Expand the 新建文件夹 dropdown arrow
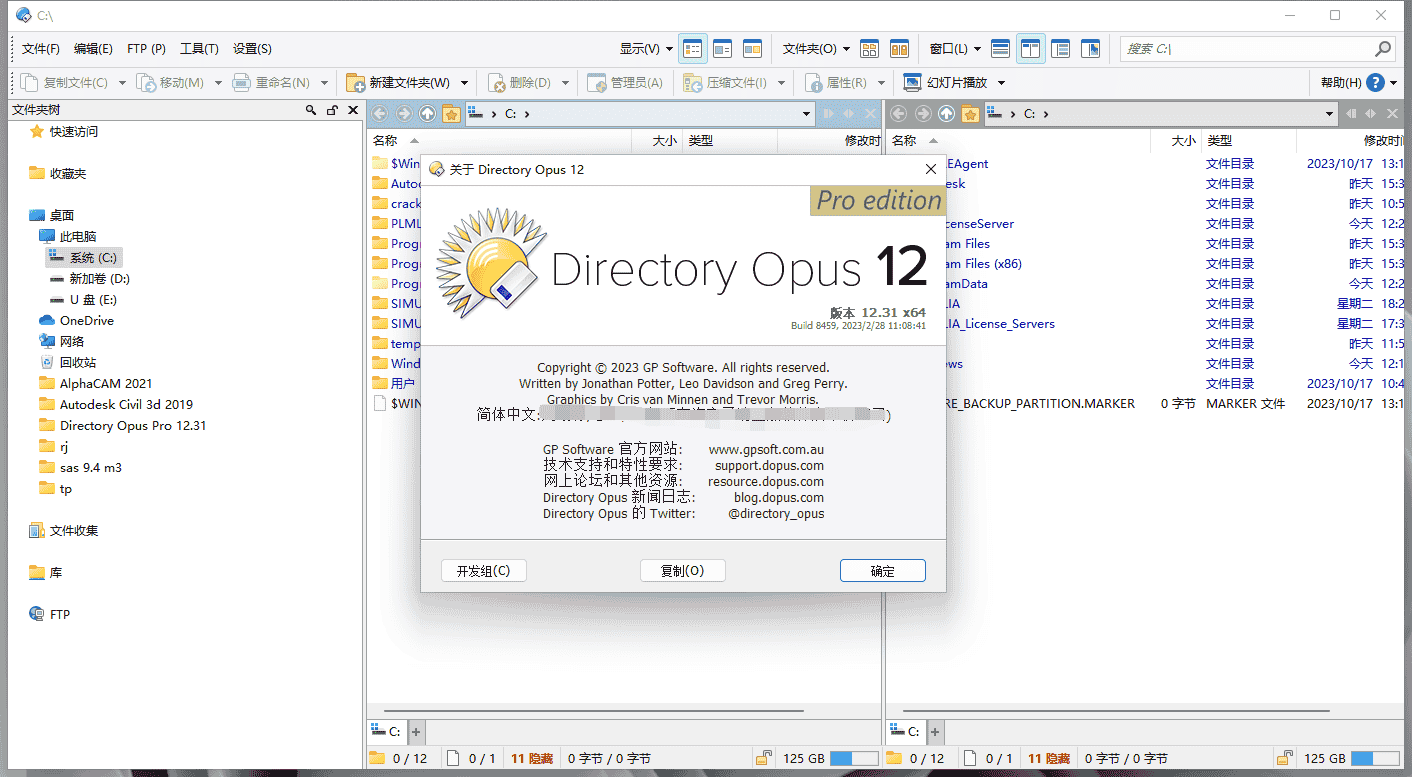 point(464,83)
